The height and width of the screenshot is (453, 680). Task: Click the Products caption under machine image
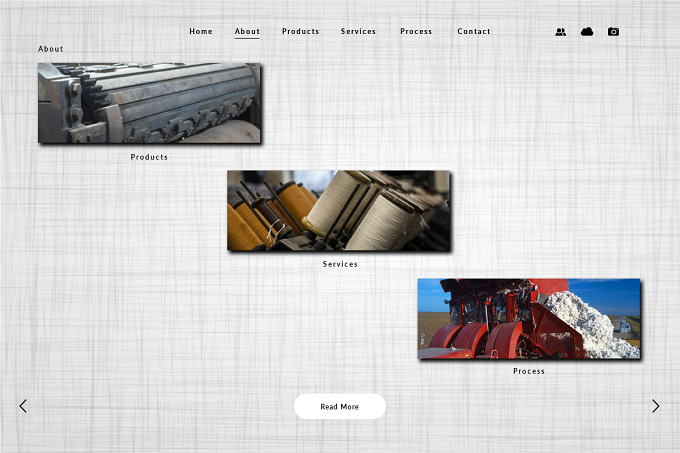pos(149,157)
